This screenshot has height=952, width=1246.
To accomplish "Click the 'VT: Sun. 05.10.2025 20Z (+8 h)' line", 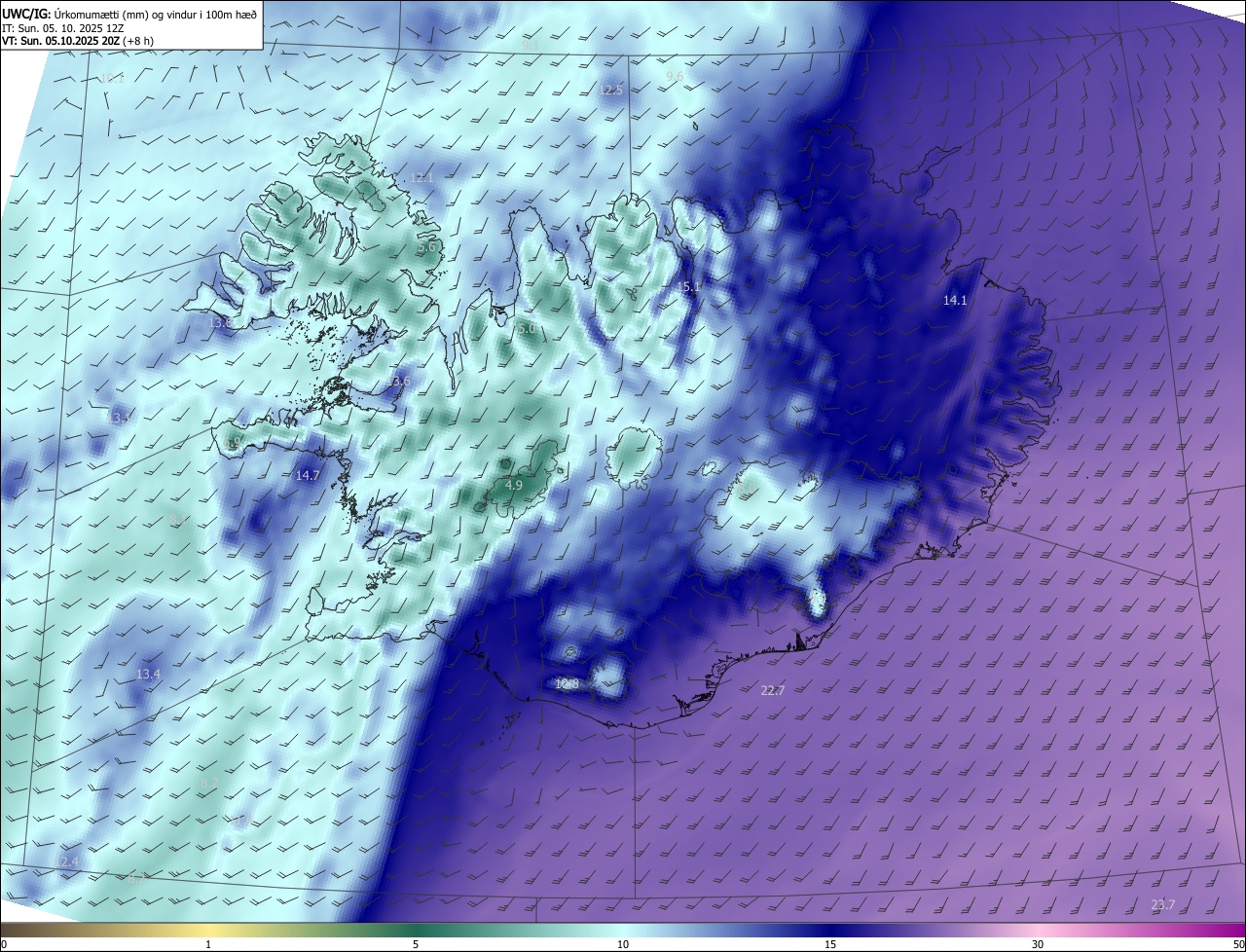I will coord(78,41).
